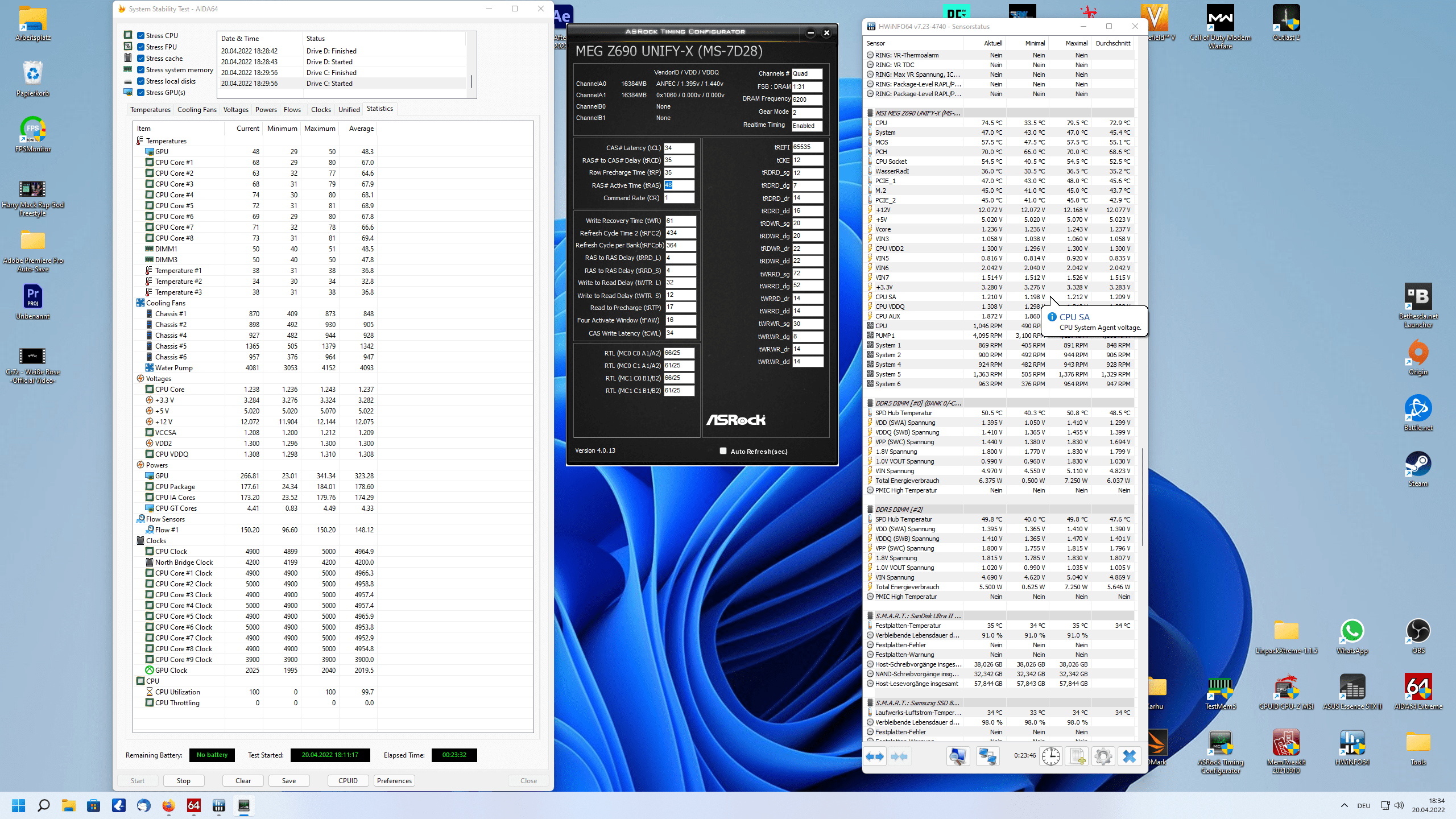1456x819 pixels.
Task: Show hidden system tray icons chevron
Action: click(x=1345, y=805)
